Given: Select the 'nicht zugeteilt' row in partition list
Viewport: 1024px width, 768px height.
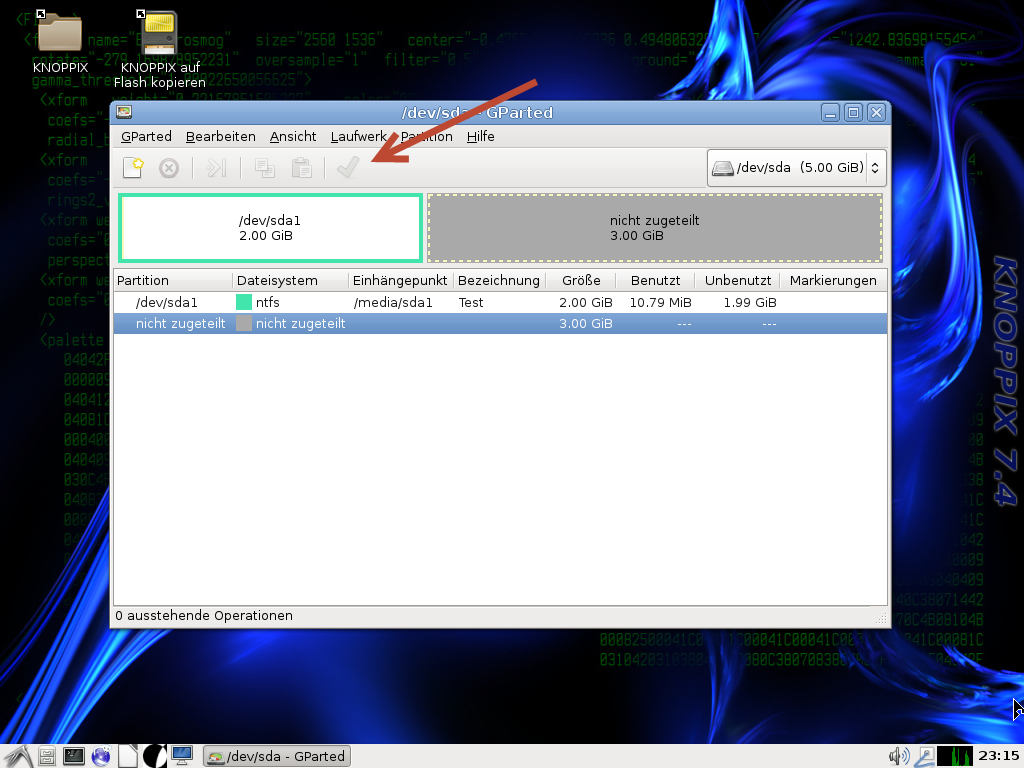Looking at the screenshot, I should (500, 323).
